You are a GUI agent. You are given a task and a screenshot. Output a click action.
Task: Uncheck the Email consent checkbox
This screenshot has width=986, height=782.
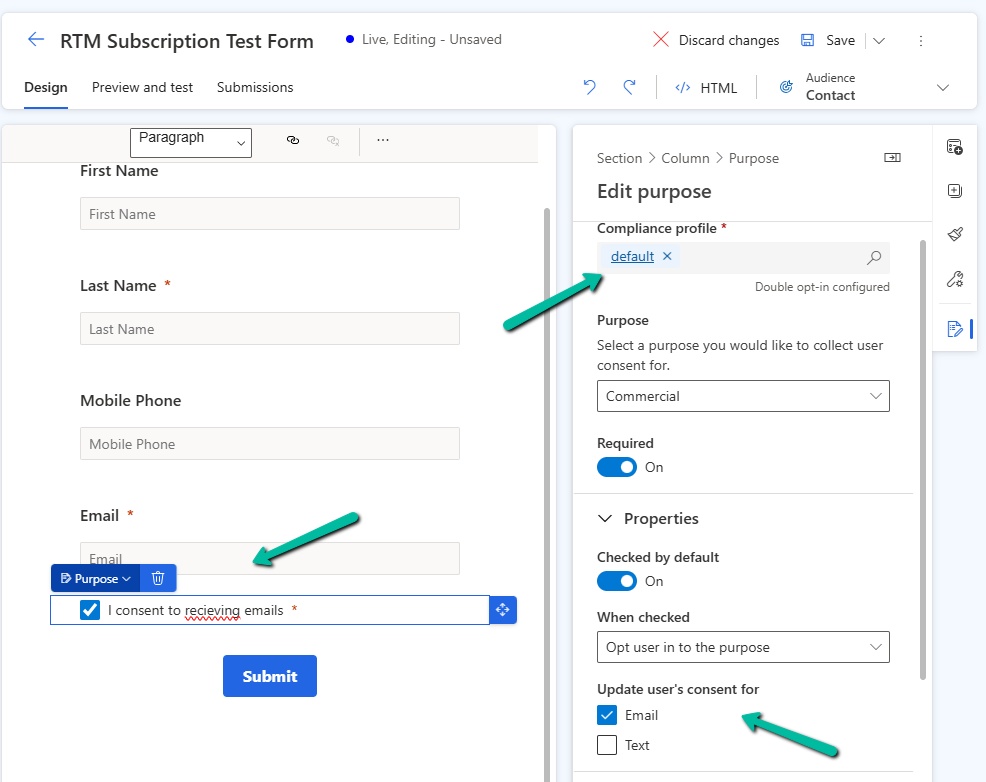pyautogui.click(x=607, y=715)
